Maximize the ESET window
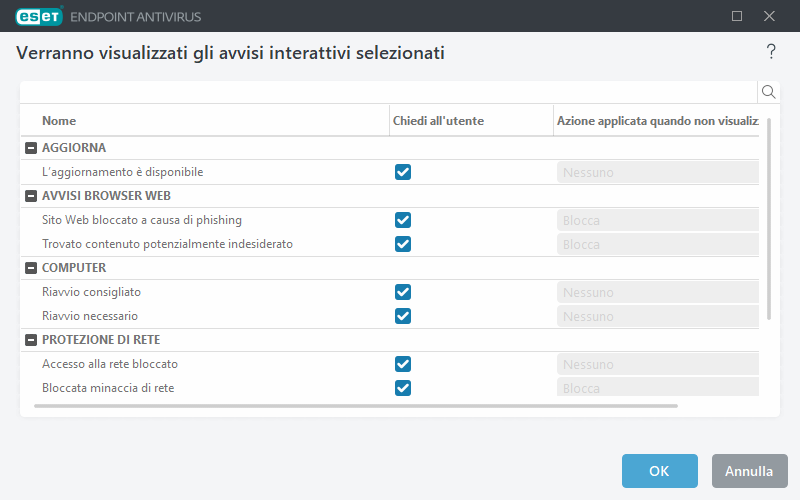This screenshot has height=500, width=800. (x=737, y=16)
